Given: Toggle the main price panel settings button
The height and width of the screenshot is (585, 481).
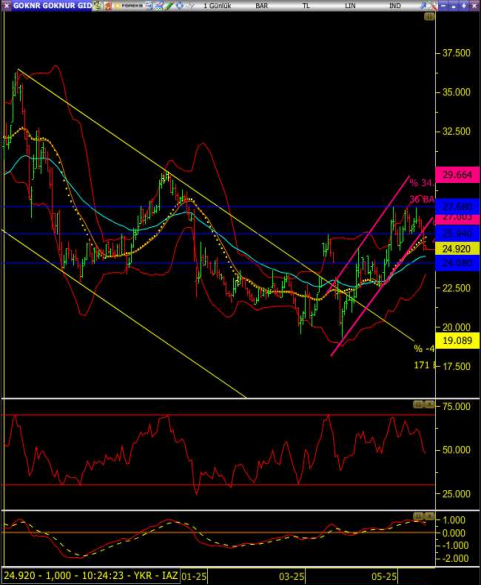Looking at the screenshot, I should pos(429,16).
